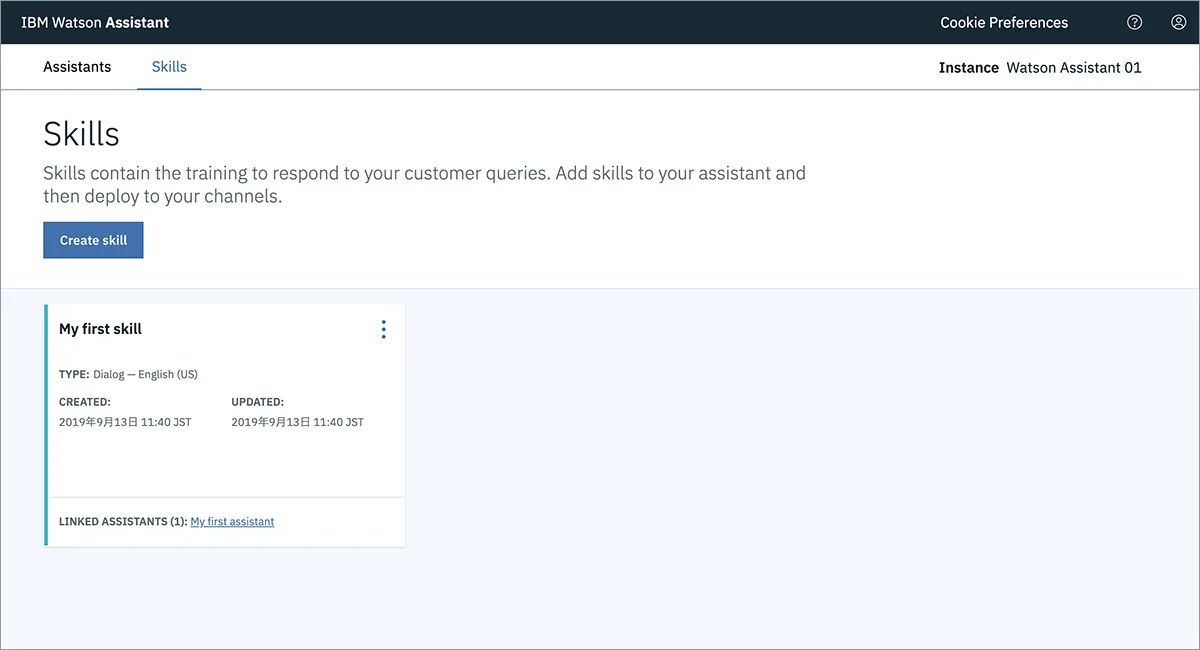Click the Skills page heading

81,134
